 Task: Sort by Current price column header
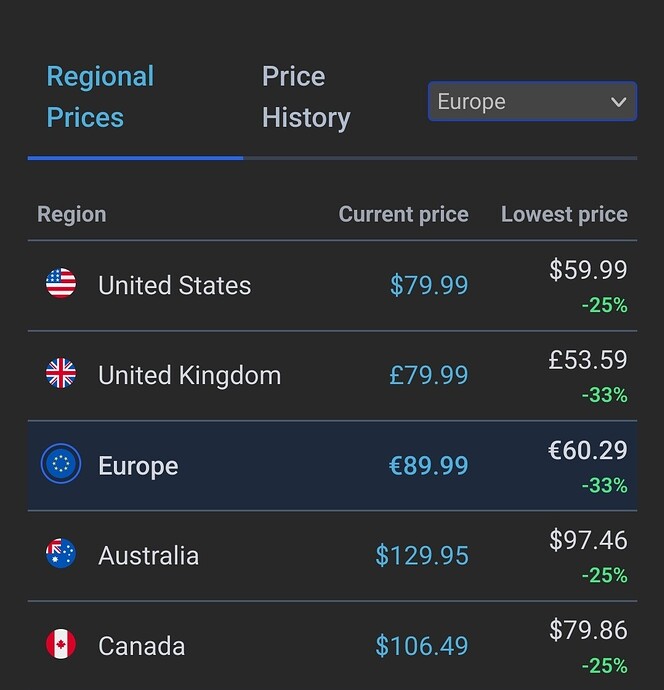pyautogui.click(x=404, y=214)
